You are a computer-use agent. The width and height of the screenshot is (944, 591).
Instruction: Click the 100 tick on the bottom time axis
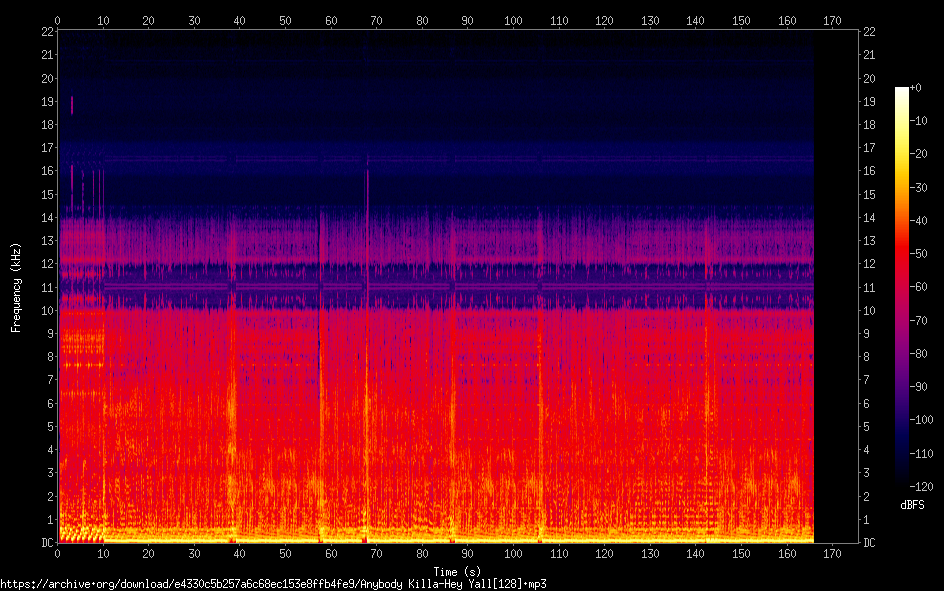[x=513, y=553]
